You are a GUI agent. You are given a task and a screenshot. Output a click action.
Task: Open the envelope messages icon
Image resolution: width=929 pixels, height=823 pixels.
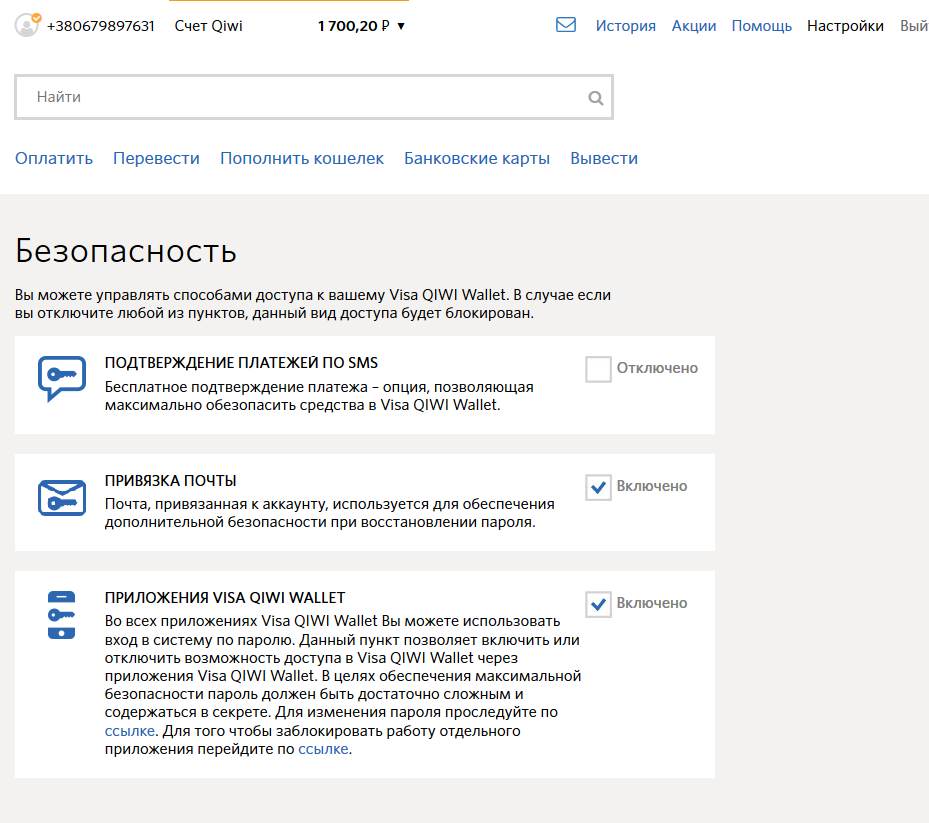tap(566, 25)
